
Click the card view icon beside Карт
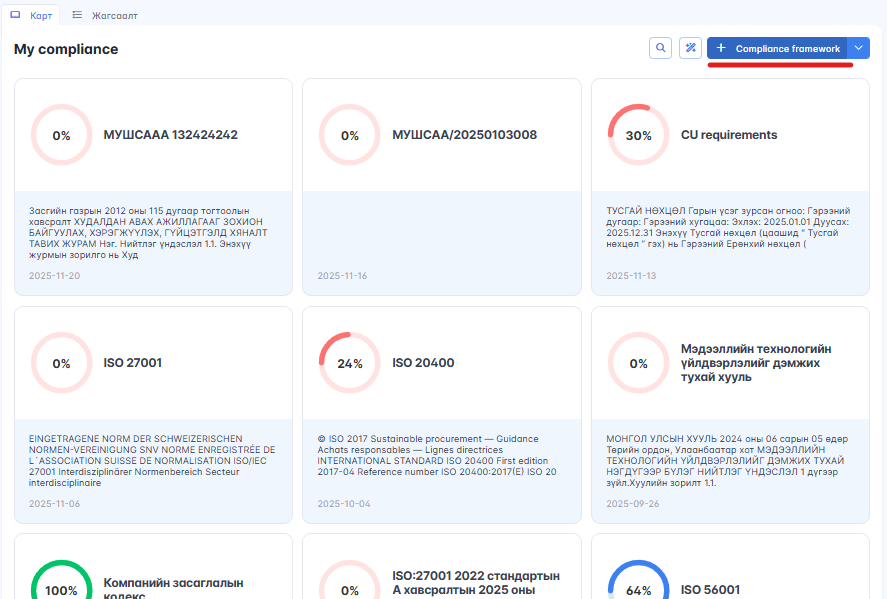(x=15, y=15)
